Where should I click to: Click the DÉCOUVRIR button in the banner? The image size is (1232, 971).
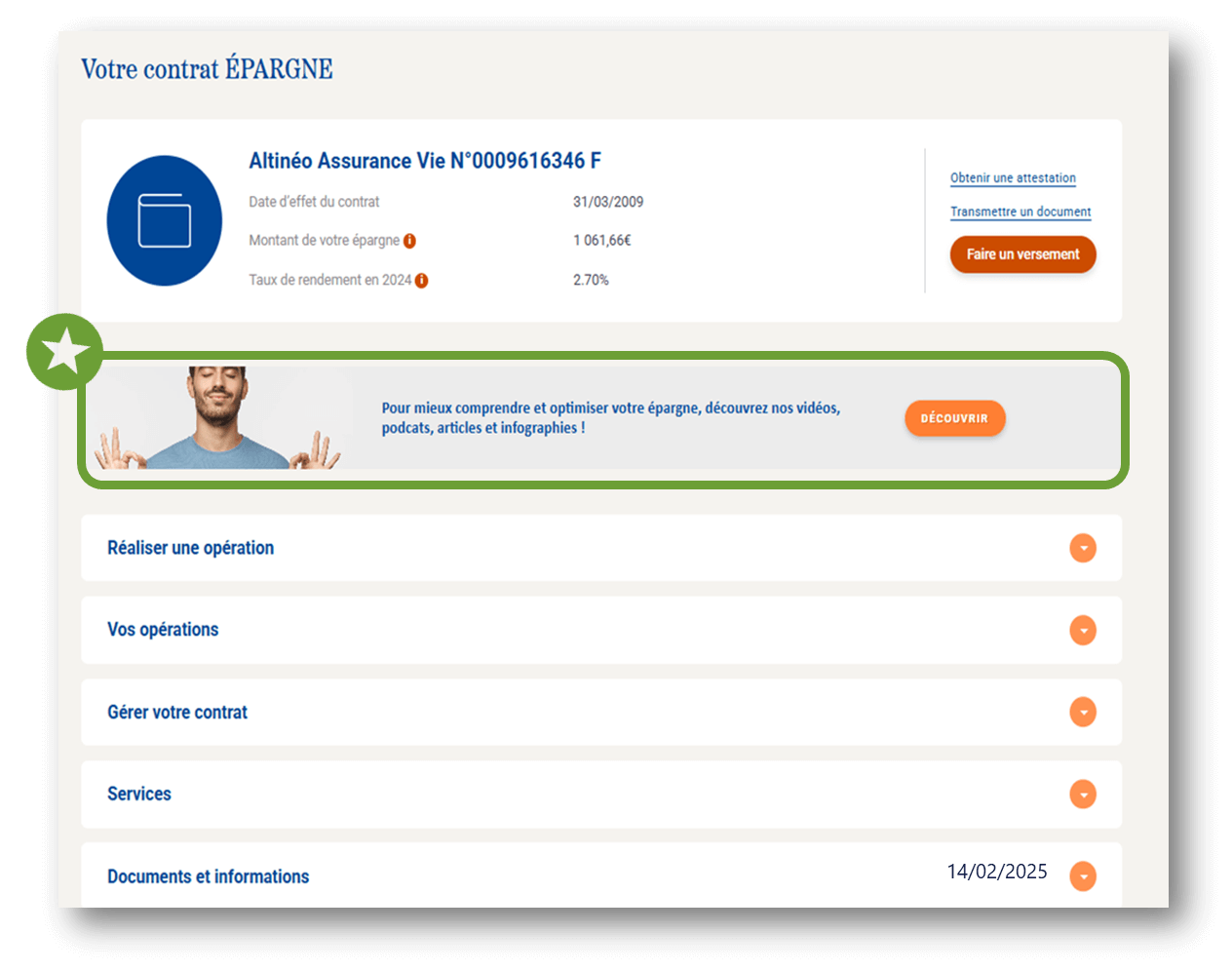[x=954, y=418]
